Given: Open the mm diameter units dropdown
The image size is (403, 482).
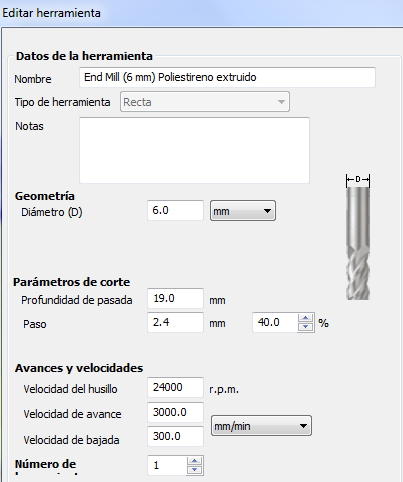Looking at the screenshot, I should point(243,211).
